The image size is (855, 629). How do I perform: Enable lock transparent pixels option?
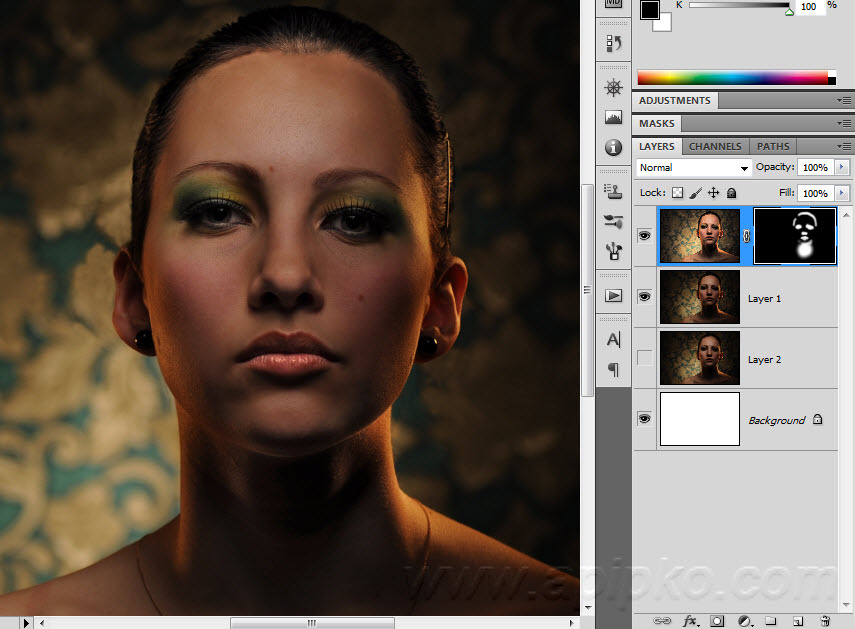pos(677,193)
